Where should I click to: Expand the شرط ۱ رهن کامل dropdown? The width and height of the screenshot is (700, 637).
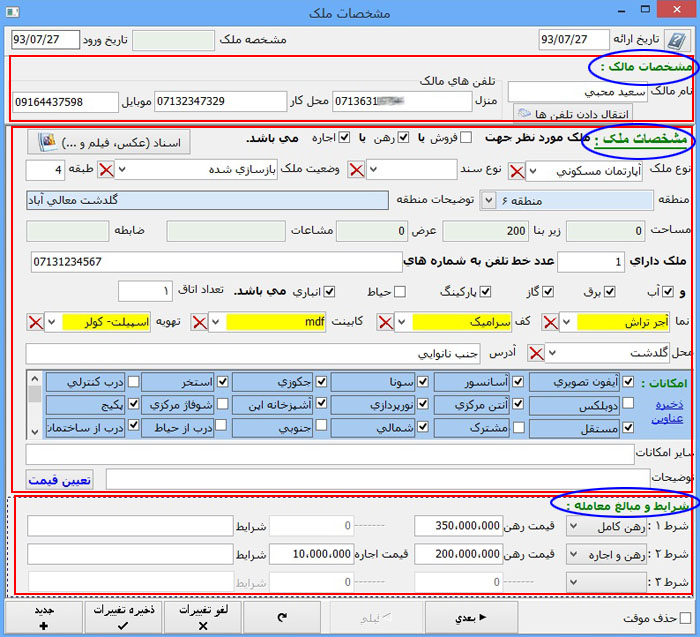(x=576, y=526)
